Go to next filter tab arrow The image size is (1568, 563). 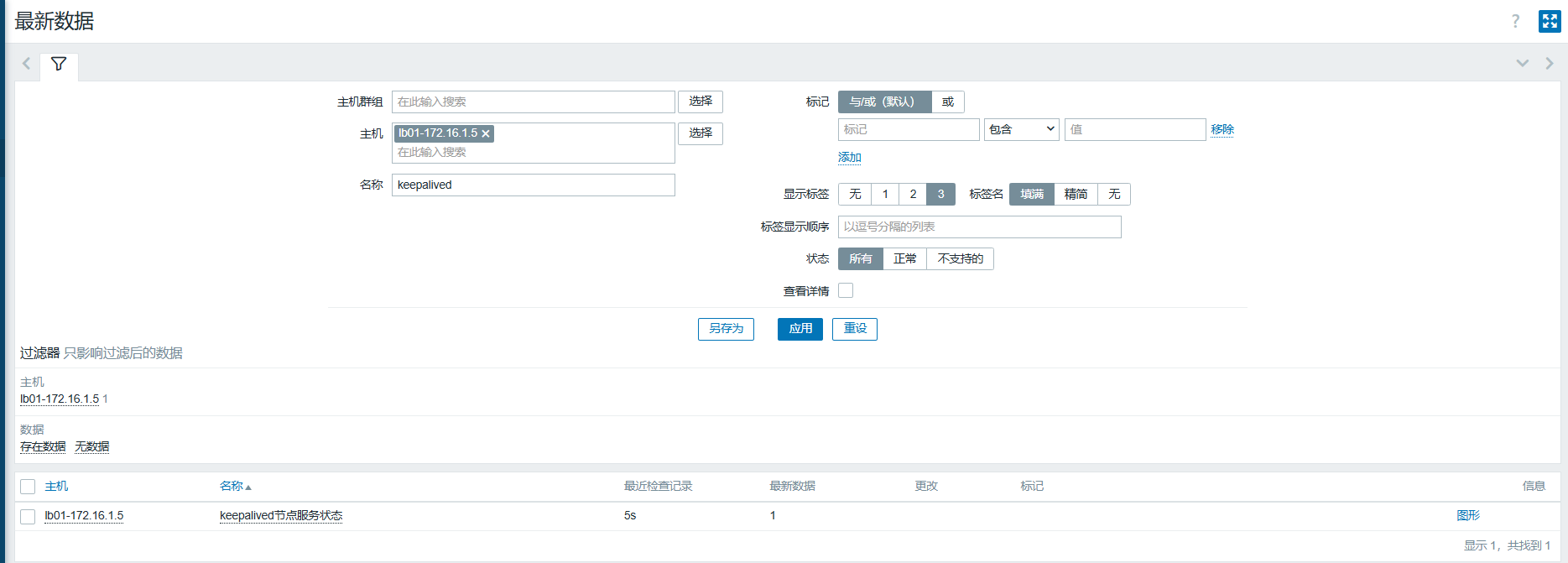pos(1549,64)
